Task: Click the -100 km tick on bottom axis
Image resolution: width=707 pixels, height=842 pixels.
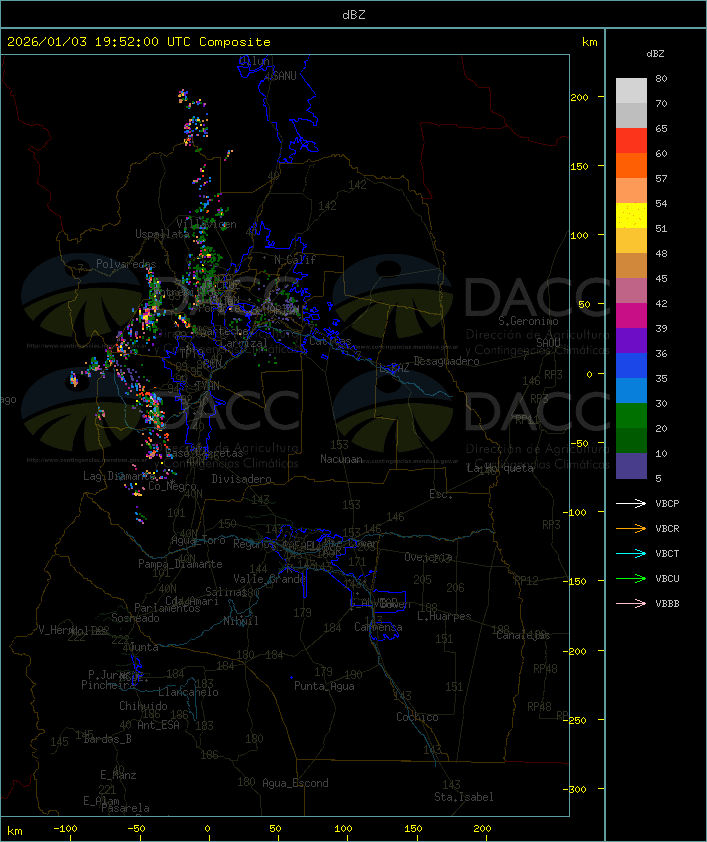Action: [65, 829]
